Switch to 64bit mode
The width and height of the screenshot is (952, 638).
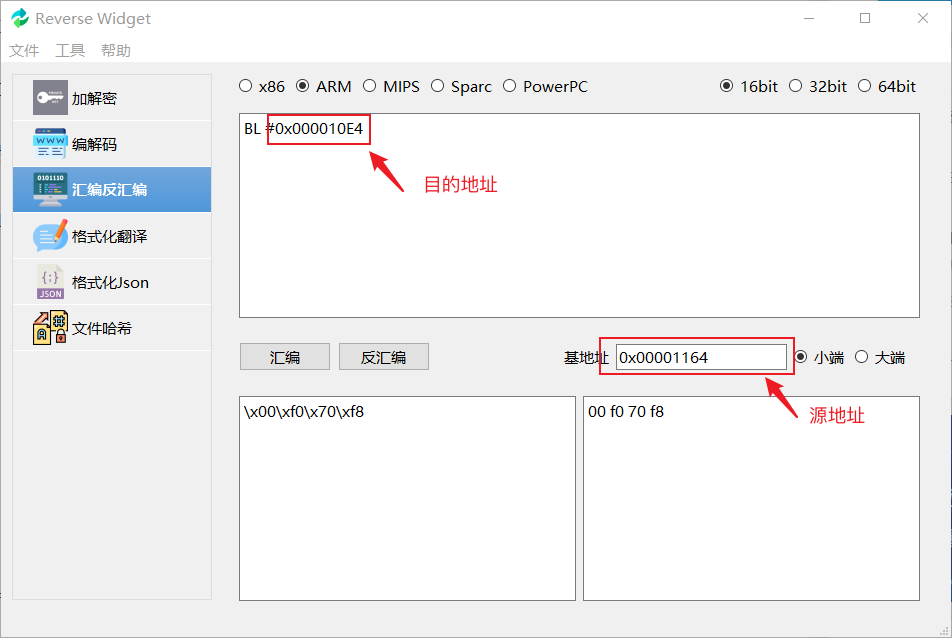coord(887,86)
